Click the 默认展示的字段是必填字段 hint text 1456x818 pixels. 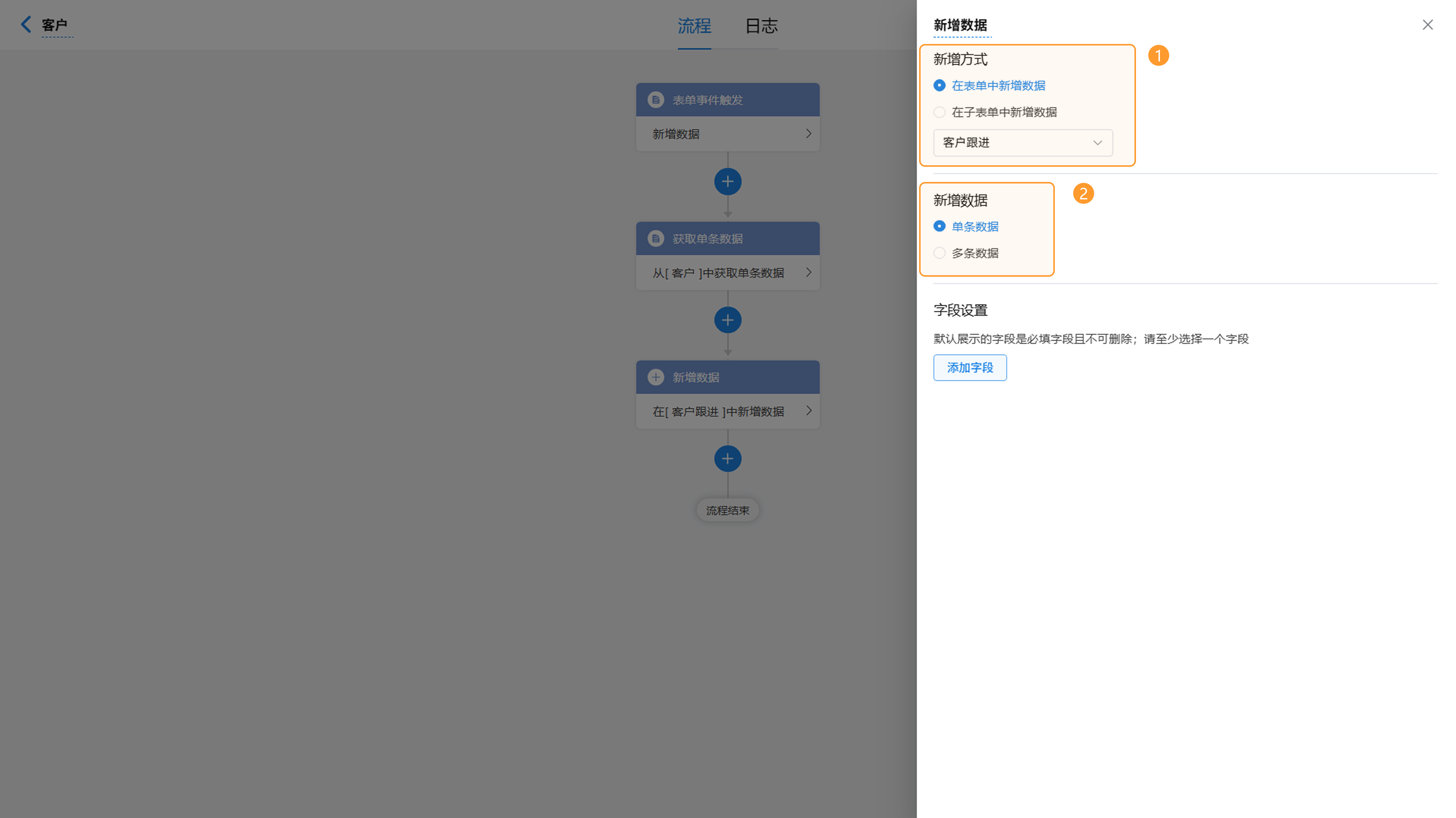[1091, 339]
